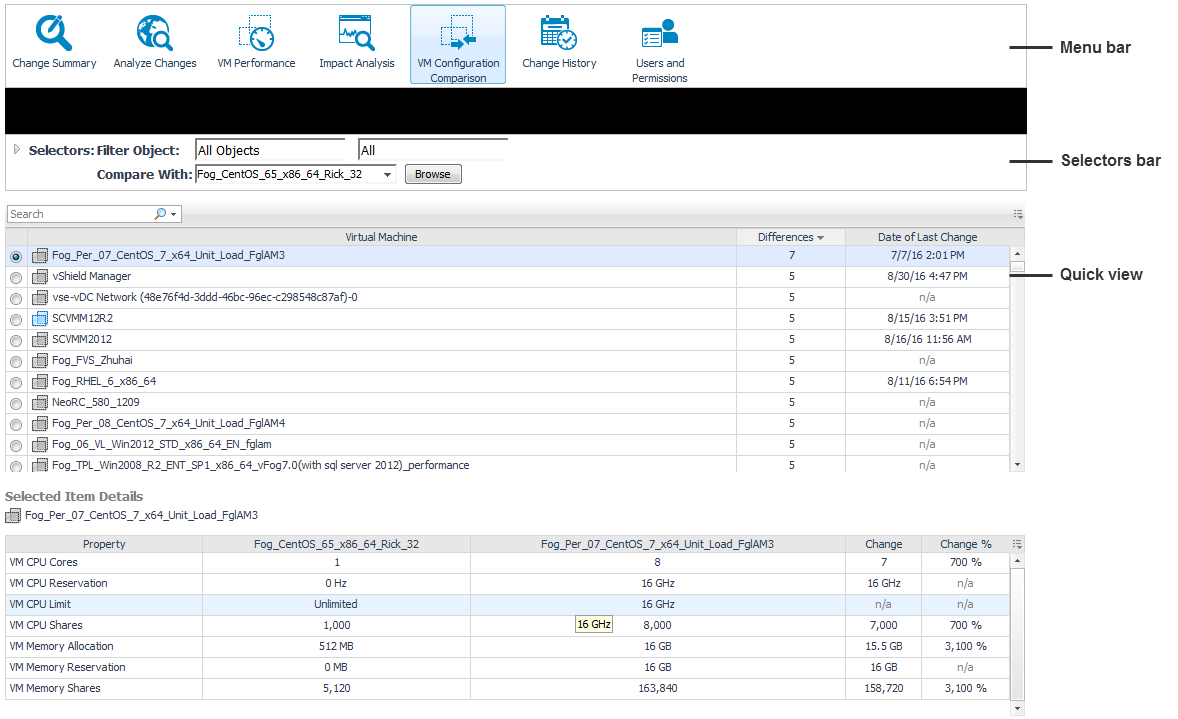Expand the Selectors disclosure triangle

tap(17, 150)
